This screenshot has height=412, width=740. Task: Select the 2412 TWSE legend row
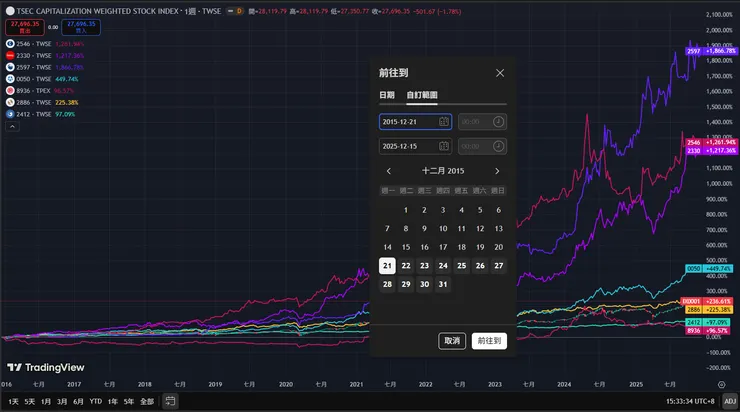[x=41, y=114]
